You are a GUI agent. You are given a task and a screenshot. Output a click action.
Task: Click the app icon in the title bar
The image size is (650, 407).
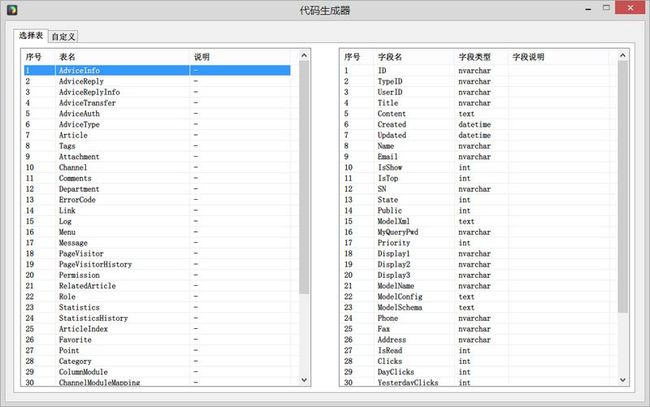12,10
